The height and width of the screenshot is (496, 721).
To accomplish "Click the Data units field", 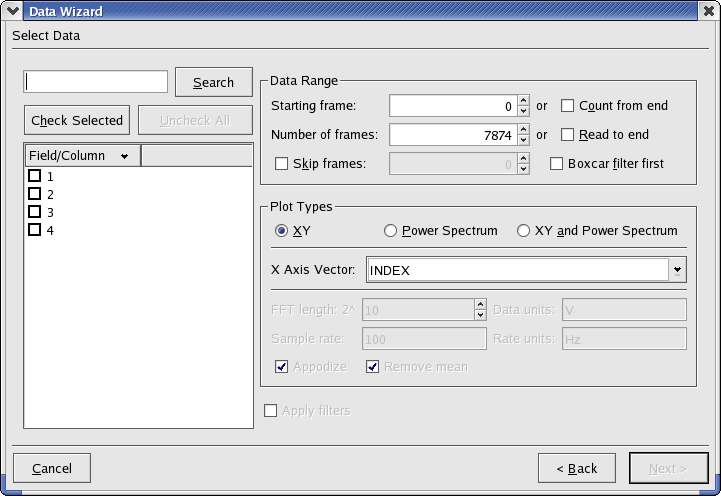I will (624, 310).
